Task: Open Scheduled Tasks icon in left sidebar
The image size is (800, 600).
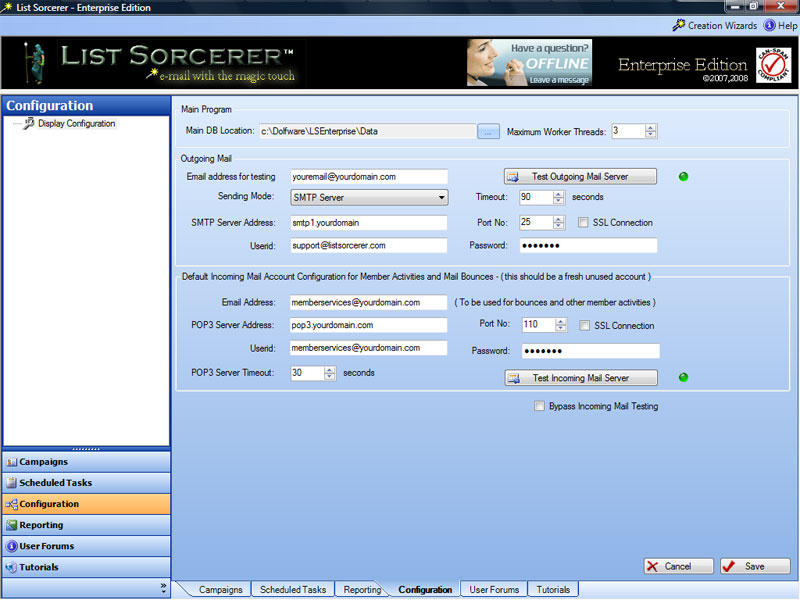Action: pos(11,483)
